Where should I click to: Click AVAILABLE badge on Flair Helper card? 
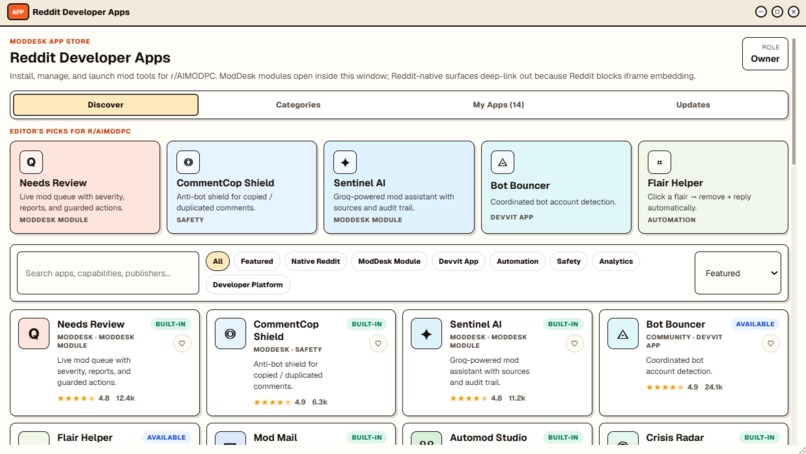pyautogui.click(x=166, y=437)
